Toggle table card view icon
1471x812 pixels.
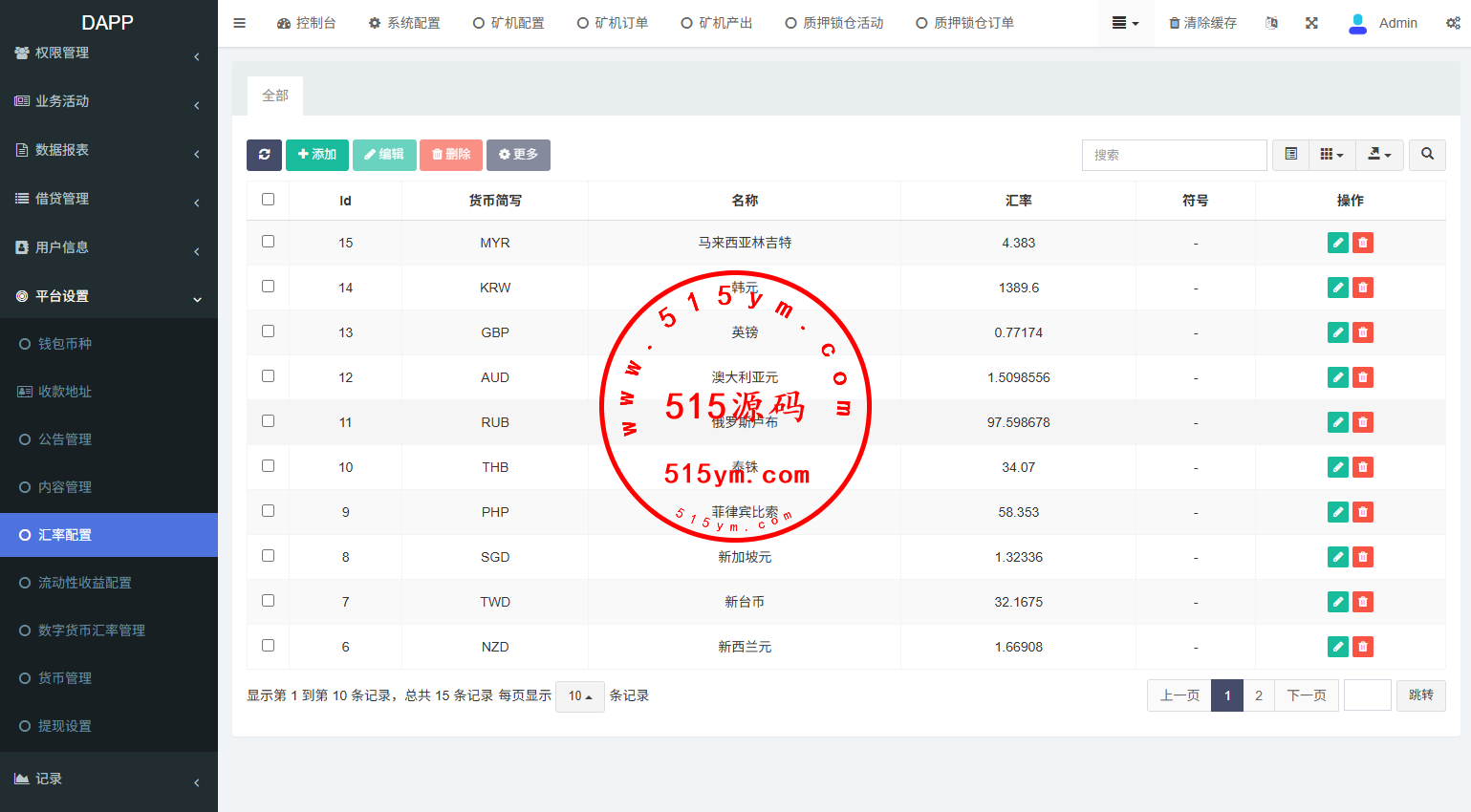click(x=1290, y=155)
